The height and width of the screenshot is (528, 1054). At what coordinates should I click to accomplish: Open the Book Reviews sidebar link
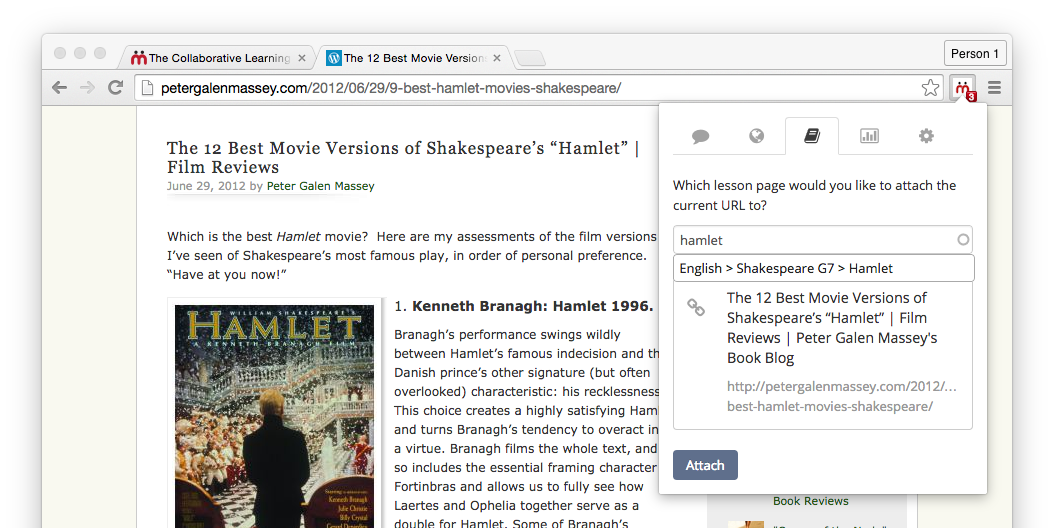coord(811,501)
